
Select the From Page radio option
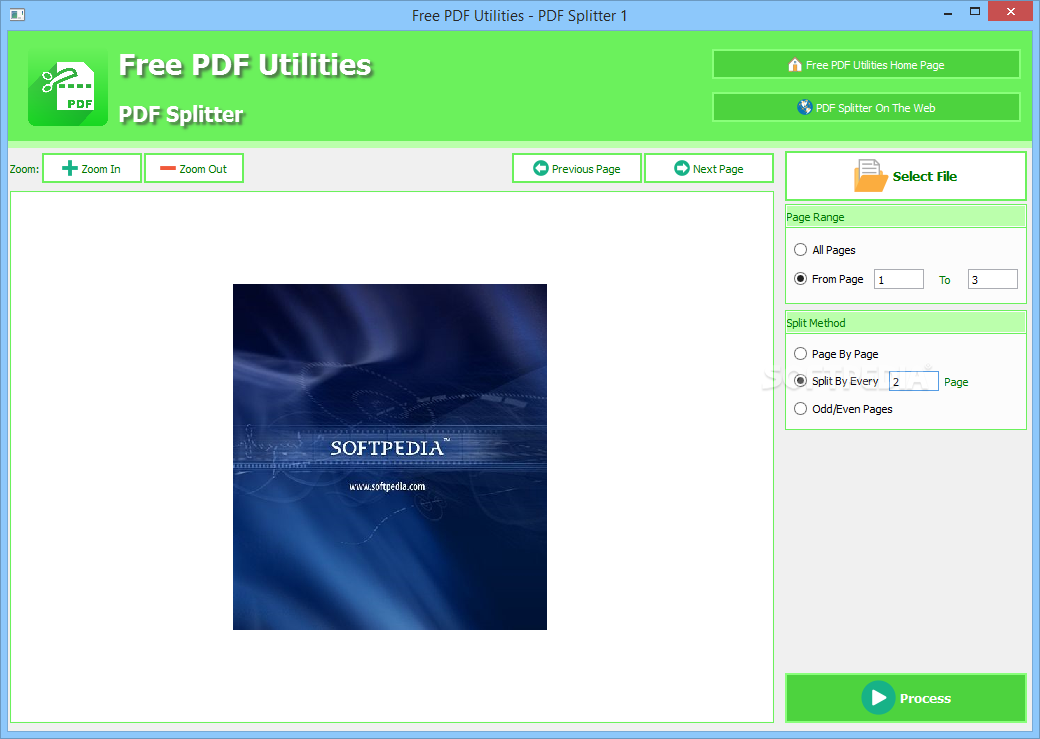pos(801,279)
